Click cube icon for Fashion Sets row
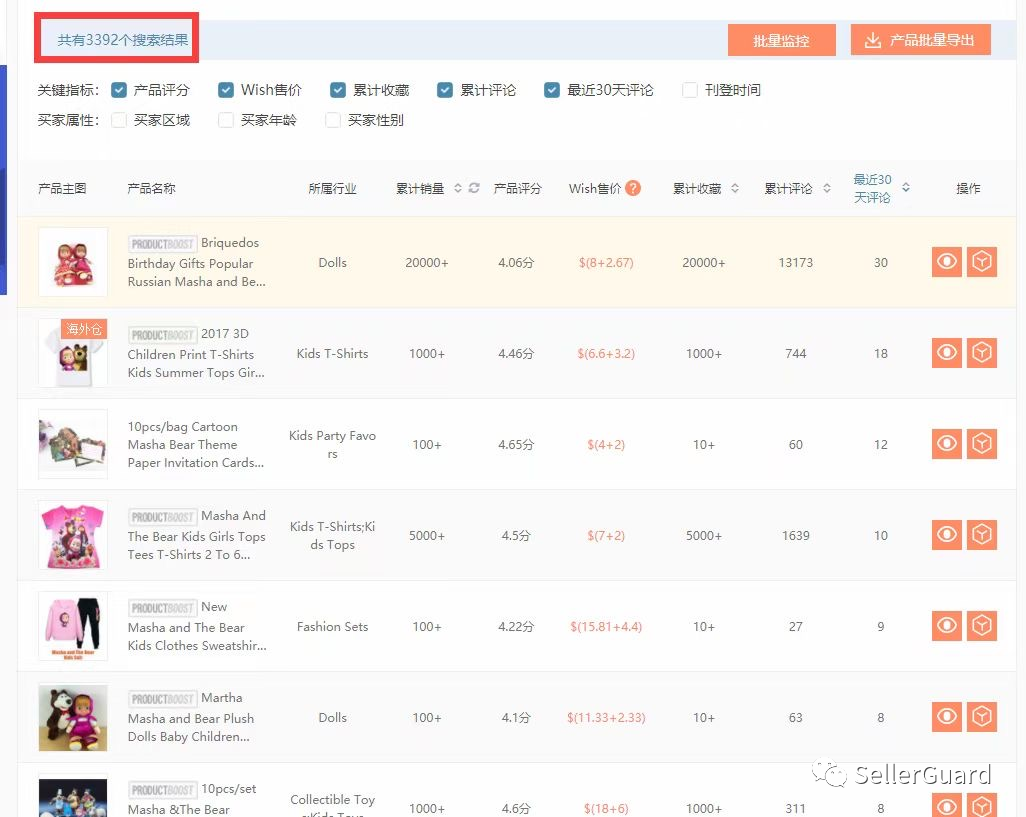The height and width of the screenshot is (817, 1026). pyautogui.click(x=982, y=626)
